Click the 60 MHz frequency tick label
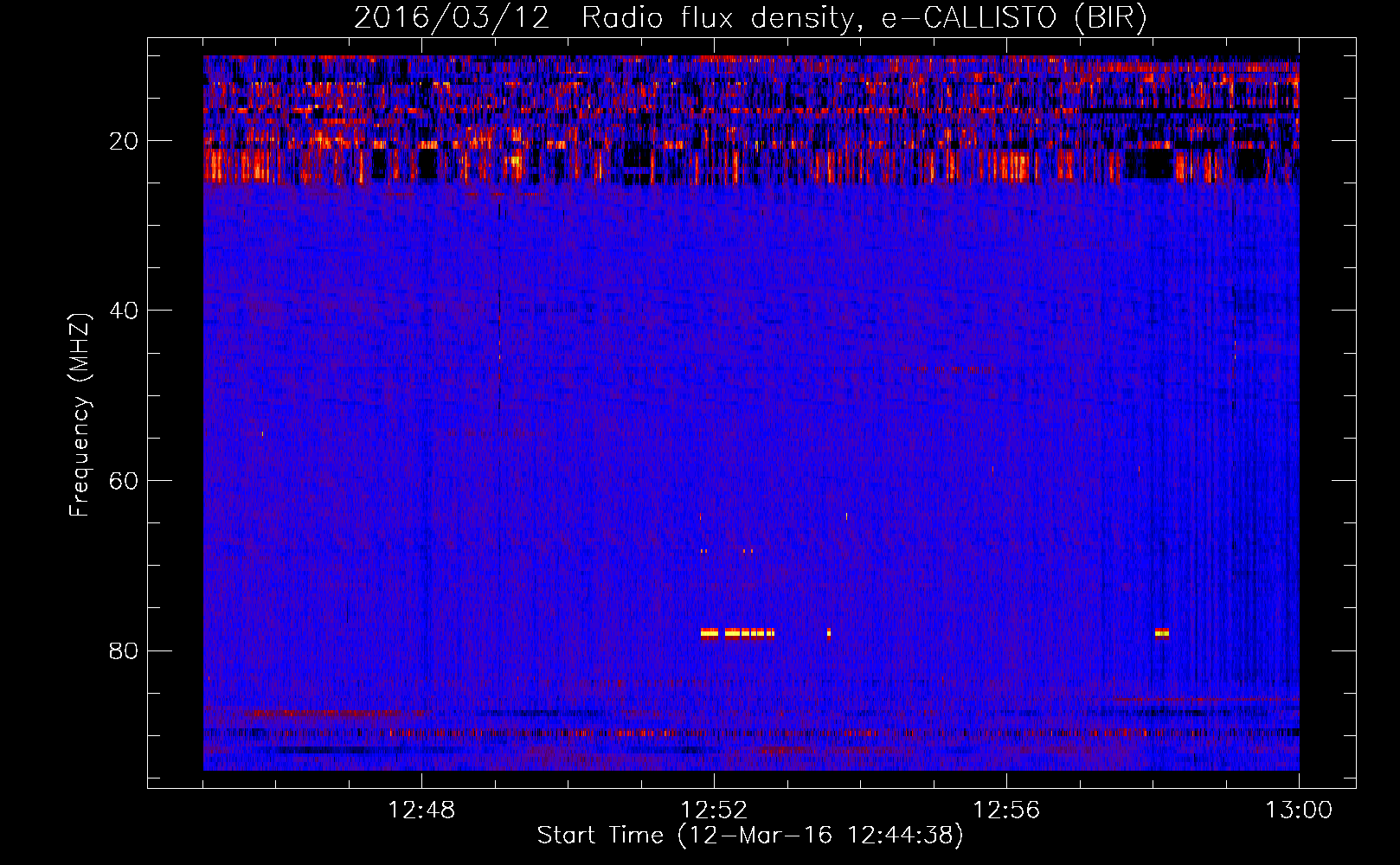Screen dimensions: 1400x865 [124, 481]
